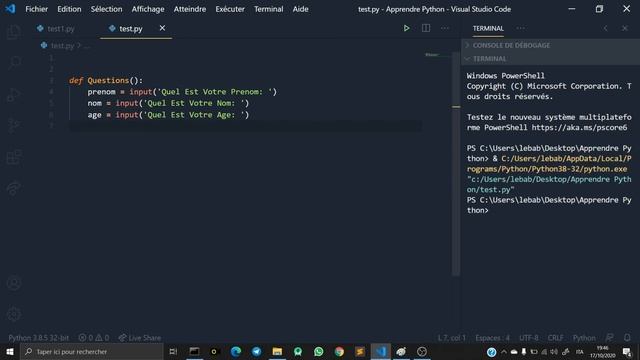Image resolution: width=640 pixels, height=360 pixels.
Task: Open the Search view in the activity bar
Action: [x=14, y=63]
